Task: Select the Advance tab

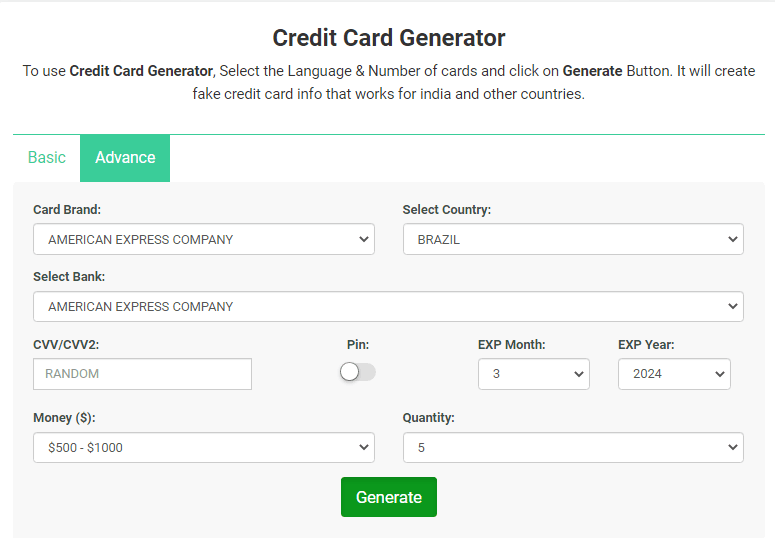Action: click(125, 158)
